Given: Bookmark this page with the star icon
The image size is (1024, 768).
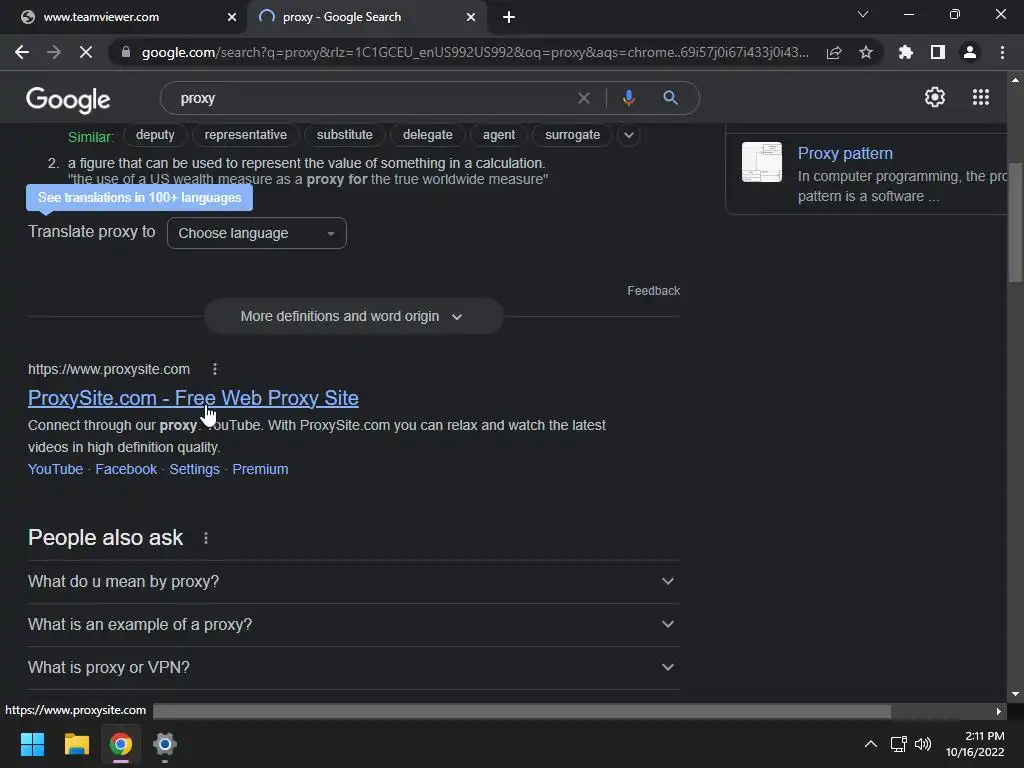Looking at the screenshot, I should click(866, 52).
